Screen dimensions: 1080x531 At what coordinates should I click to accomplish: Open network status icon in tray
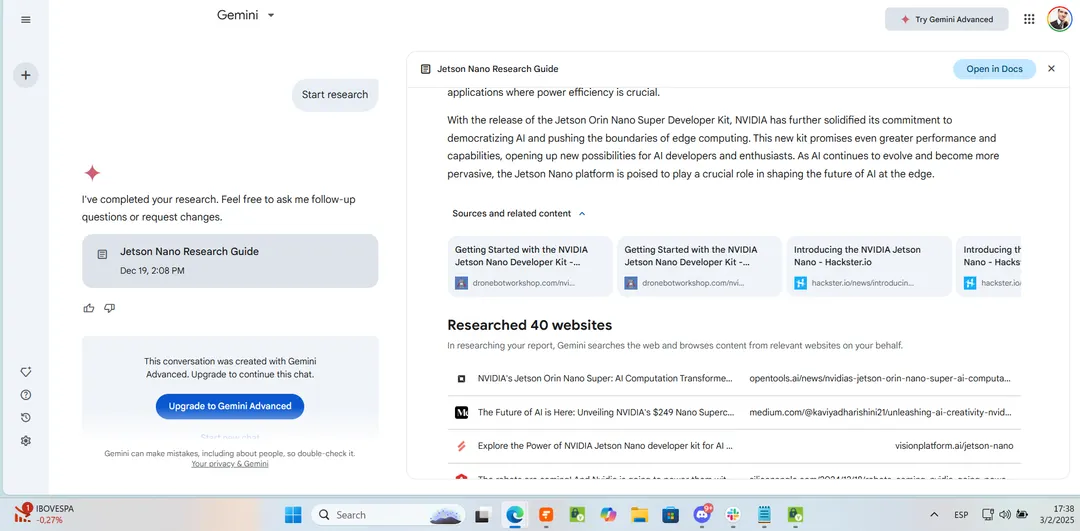pos(987,514)
